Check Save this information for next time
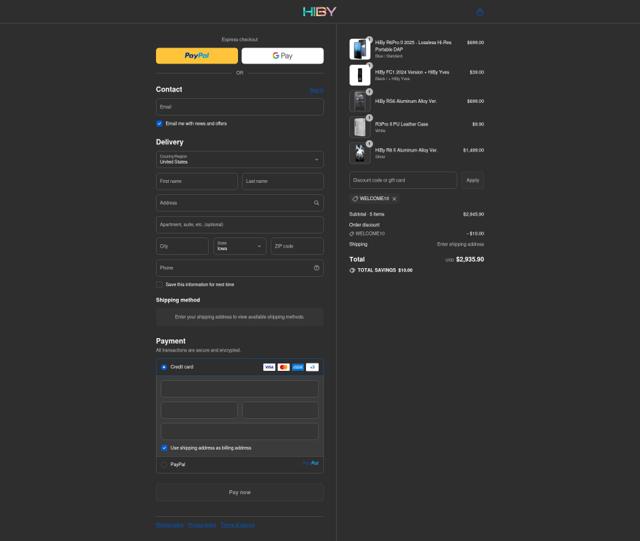 [x=159, y=284]
